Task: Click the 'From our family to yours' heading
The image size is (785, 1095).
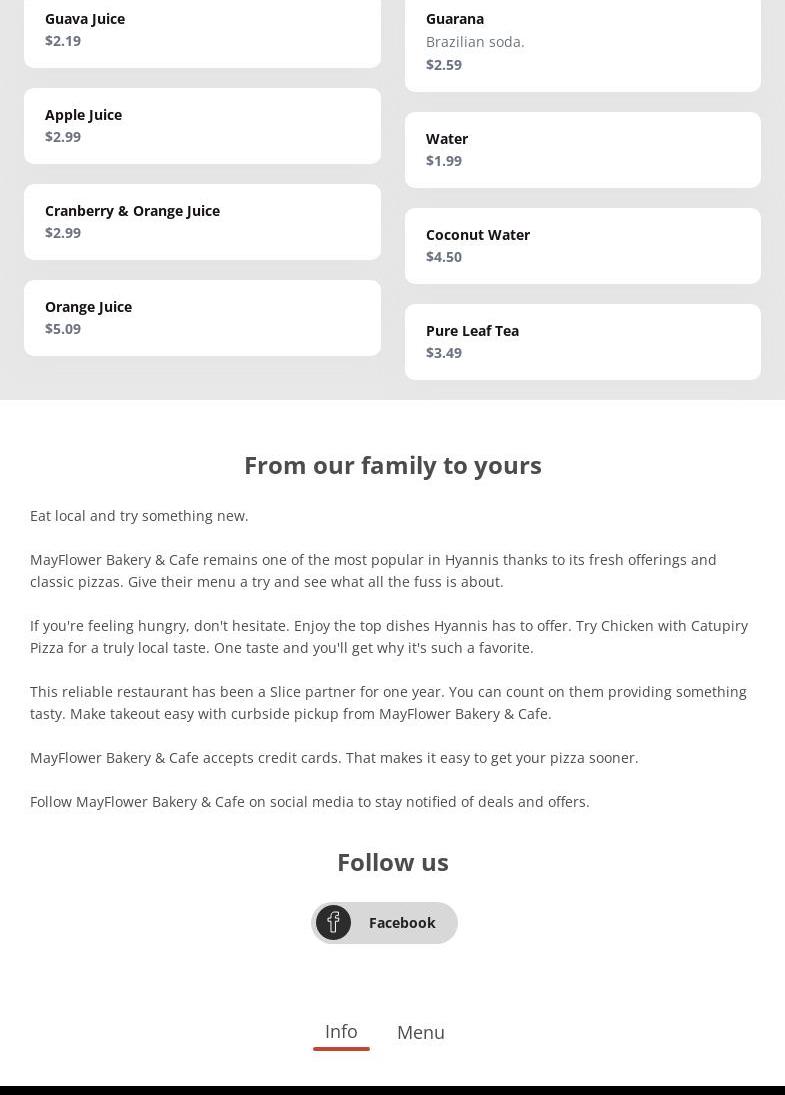Action: (392, 465)
